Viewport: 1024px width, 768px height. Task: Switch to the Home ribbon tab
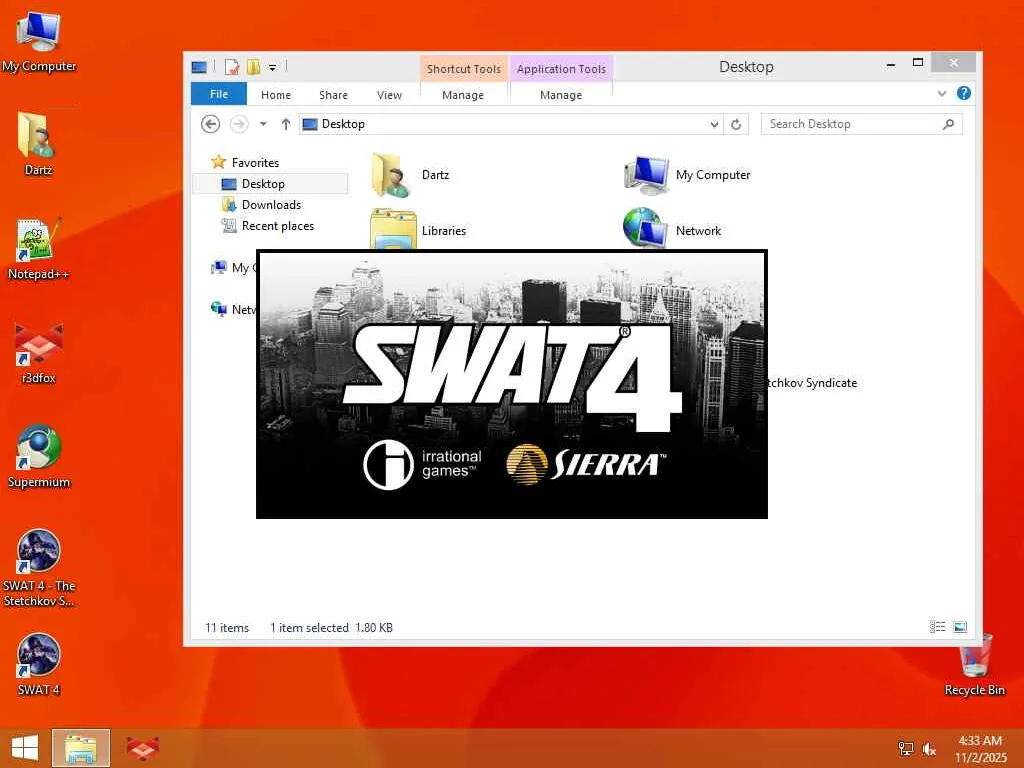(x=276, y=95)
